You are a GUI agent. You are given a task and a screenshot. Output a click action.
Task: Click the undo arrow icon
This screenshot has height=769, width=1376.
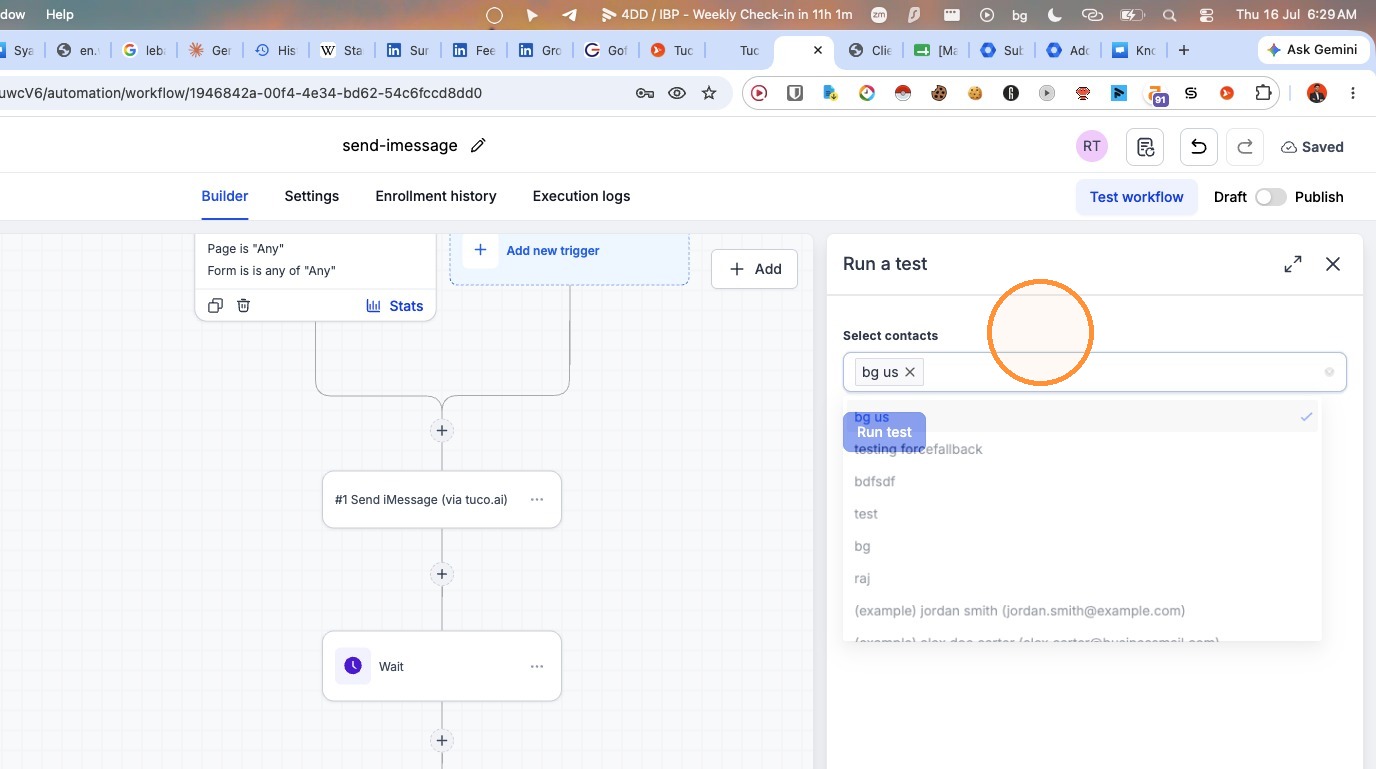tap(1198, 147)
